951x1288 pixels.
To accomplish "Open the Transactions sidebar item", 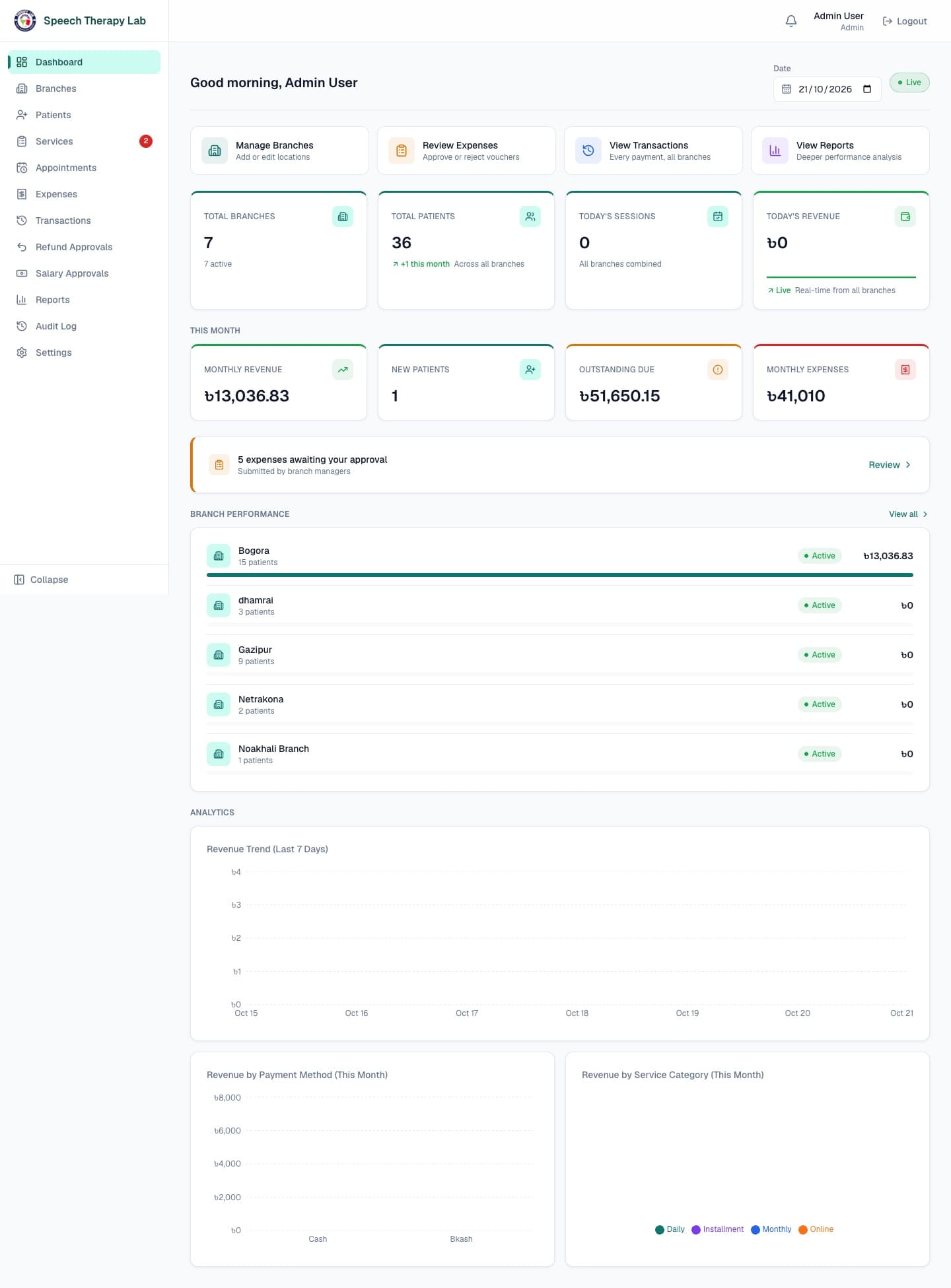I will point(85,220).
